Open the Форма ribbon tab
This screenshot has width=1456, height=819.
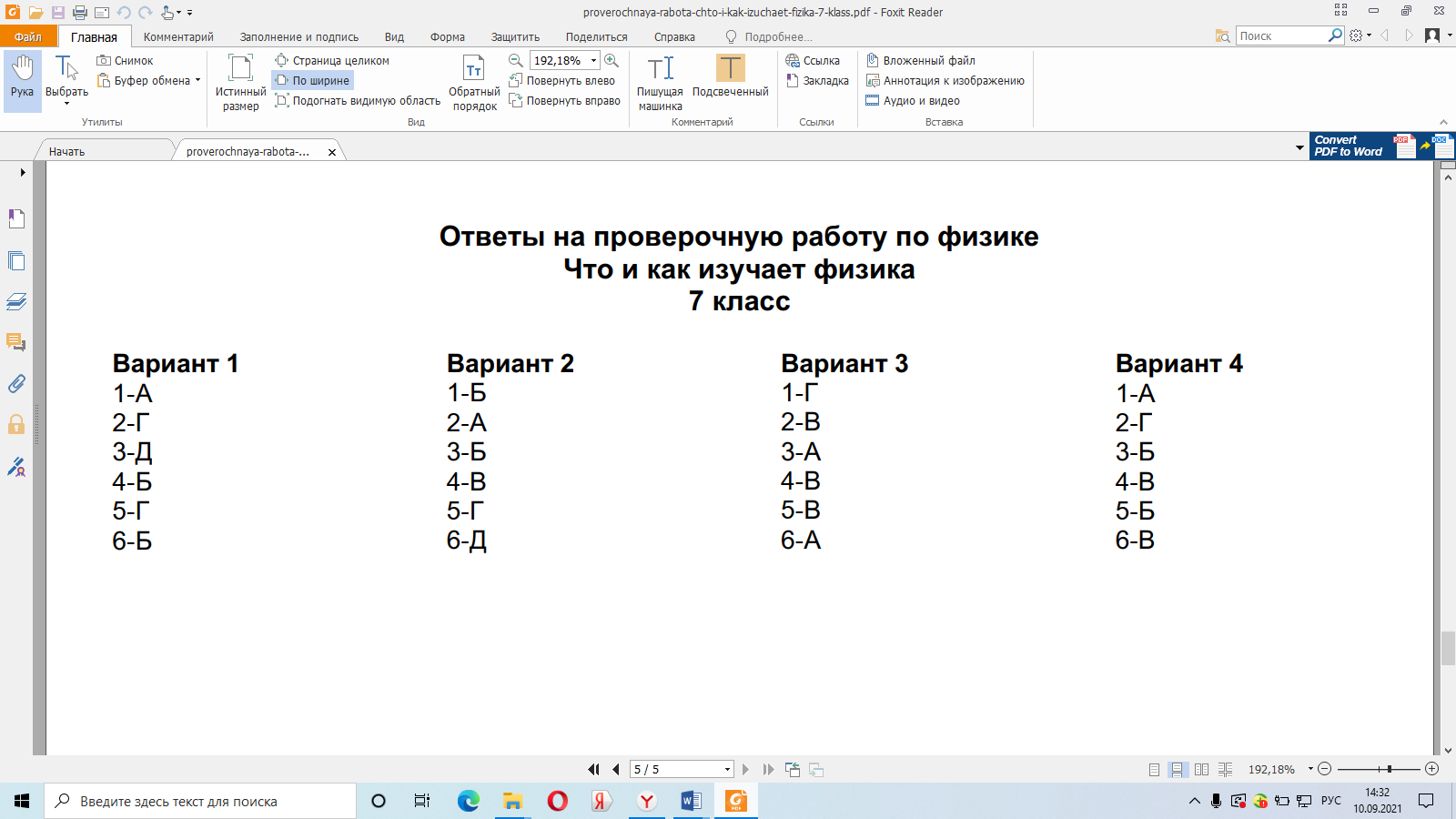click(448, 37)
